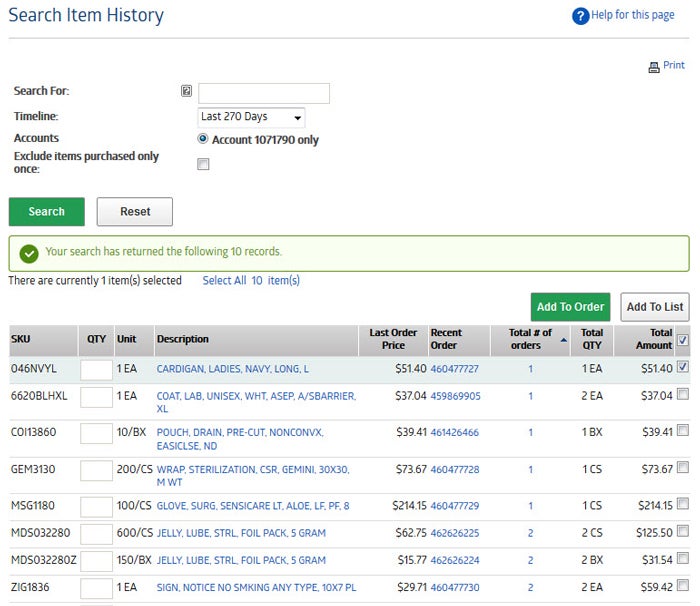This screenshot has width=700, height=606.
Task: Click the small icon beside Search For field
Action: [186, 92]
